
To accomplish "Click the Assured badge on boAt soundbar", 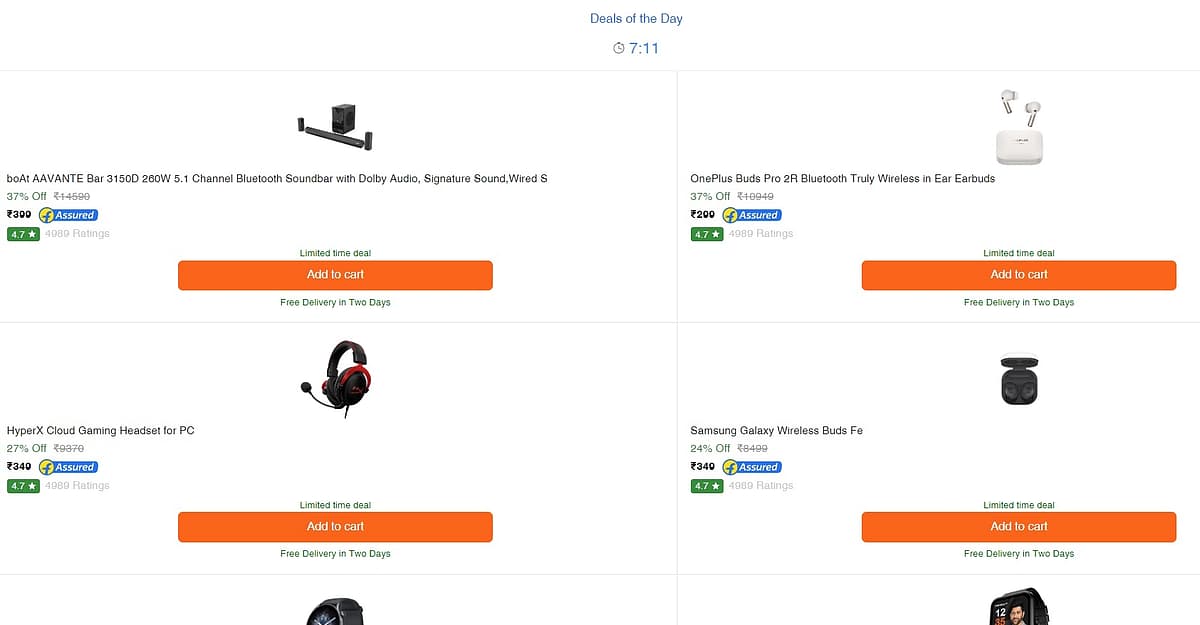I will (x=68, y=215).
